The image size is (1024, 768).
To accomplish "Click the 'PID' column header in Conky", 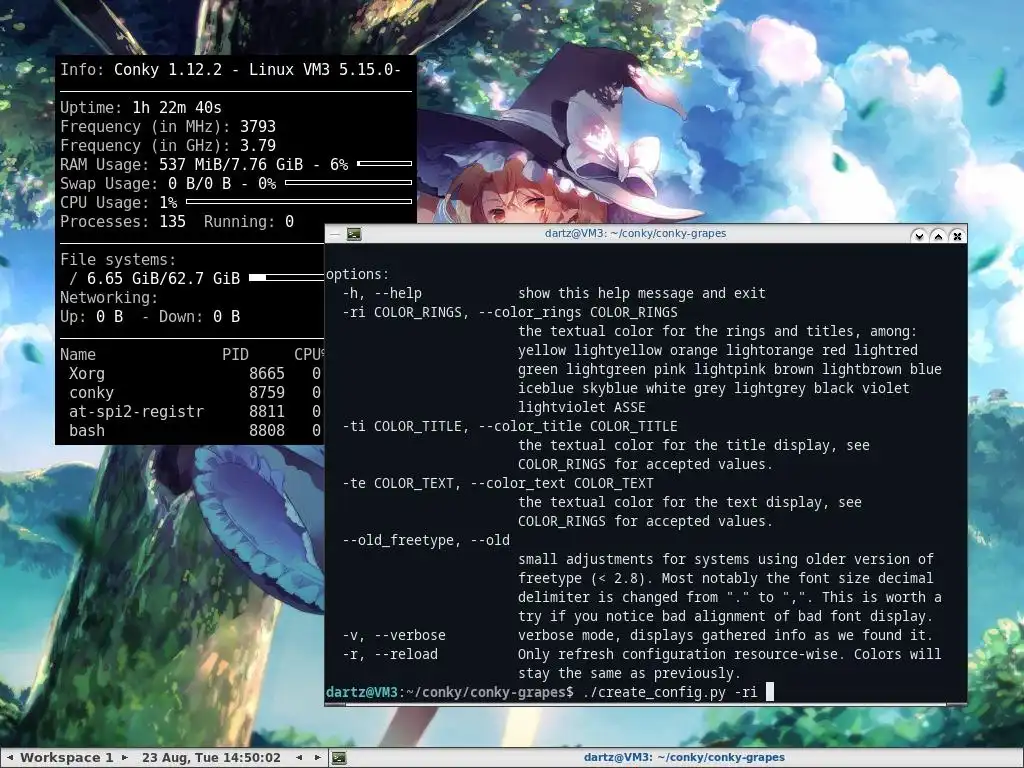I will pyautogui.click(x=235, y=355).
